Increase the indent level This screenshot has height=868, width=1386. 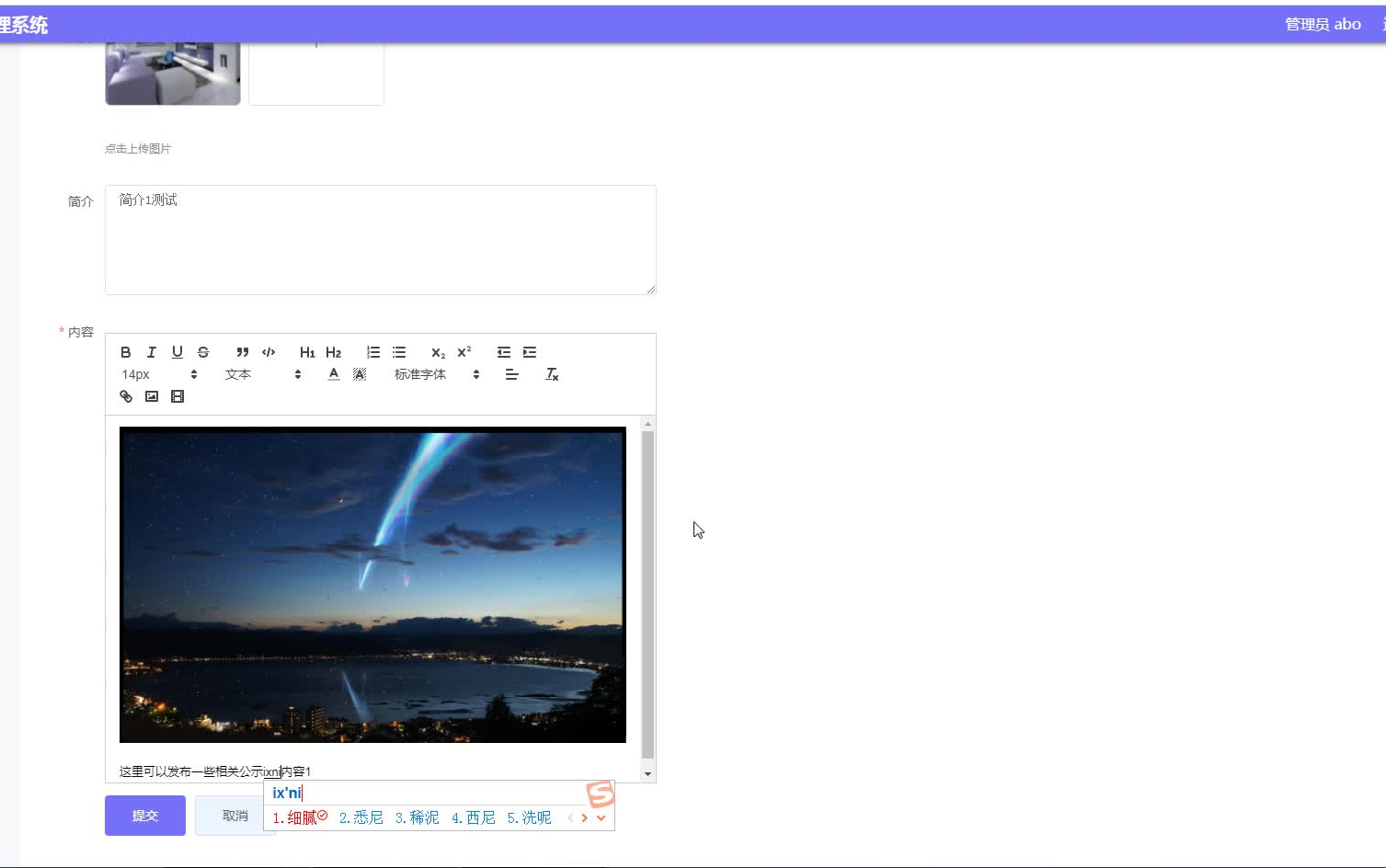[x=530, y=352]
